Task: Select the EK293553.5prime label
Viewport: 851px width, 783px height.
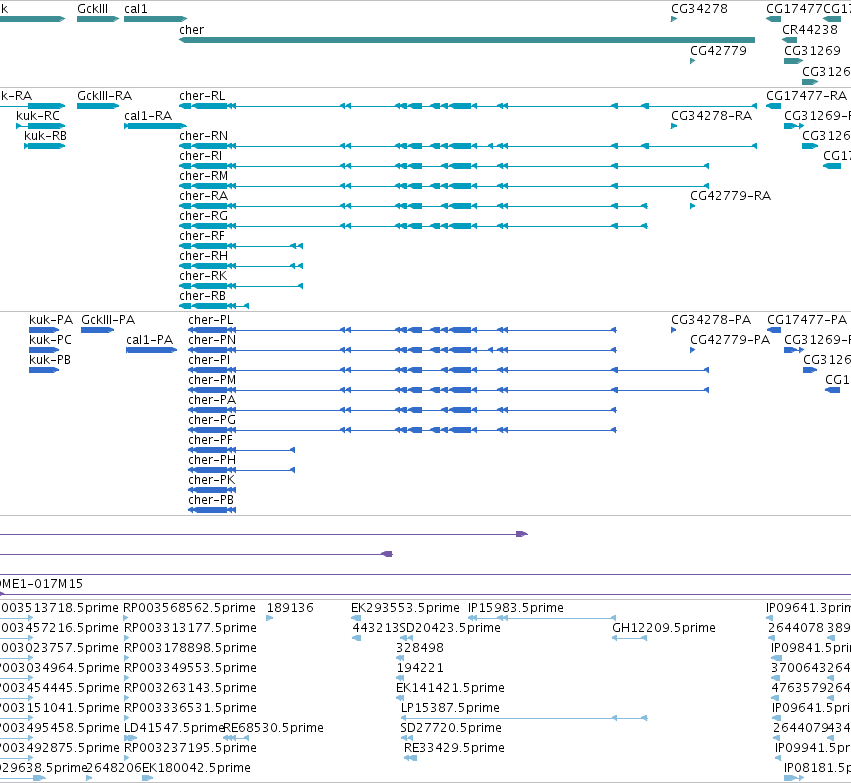Action: [x=405, y=608]
